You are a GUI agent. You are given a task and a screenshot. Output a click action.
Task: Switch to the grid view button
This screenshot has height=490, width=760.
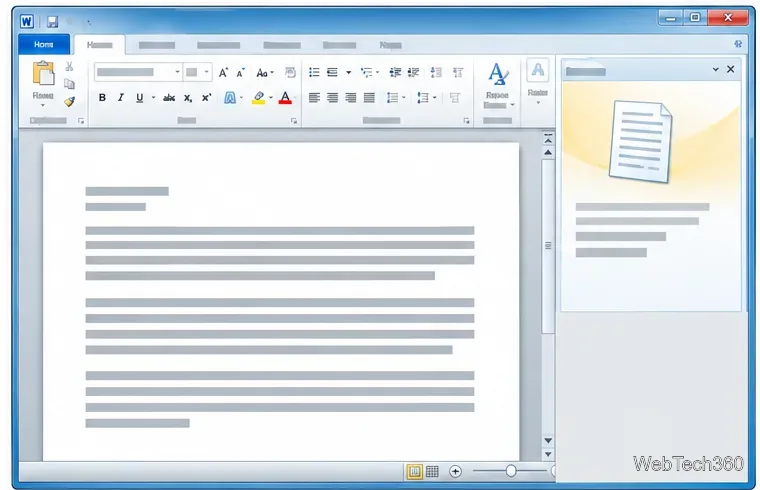(x=432, y=471)
